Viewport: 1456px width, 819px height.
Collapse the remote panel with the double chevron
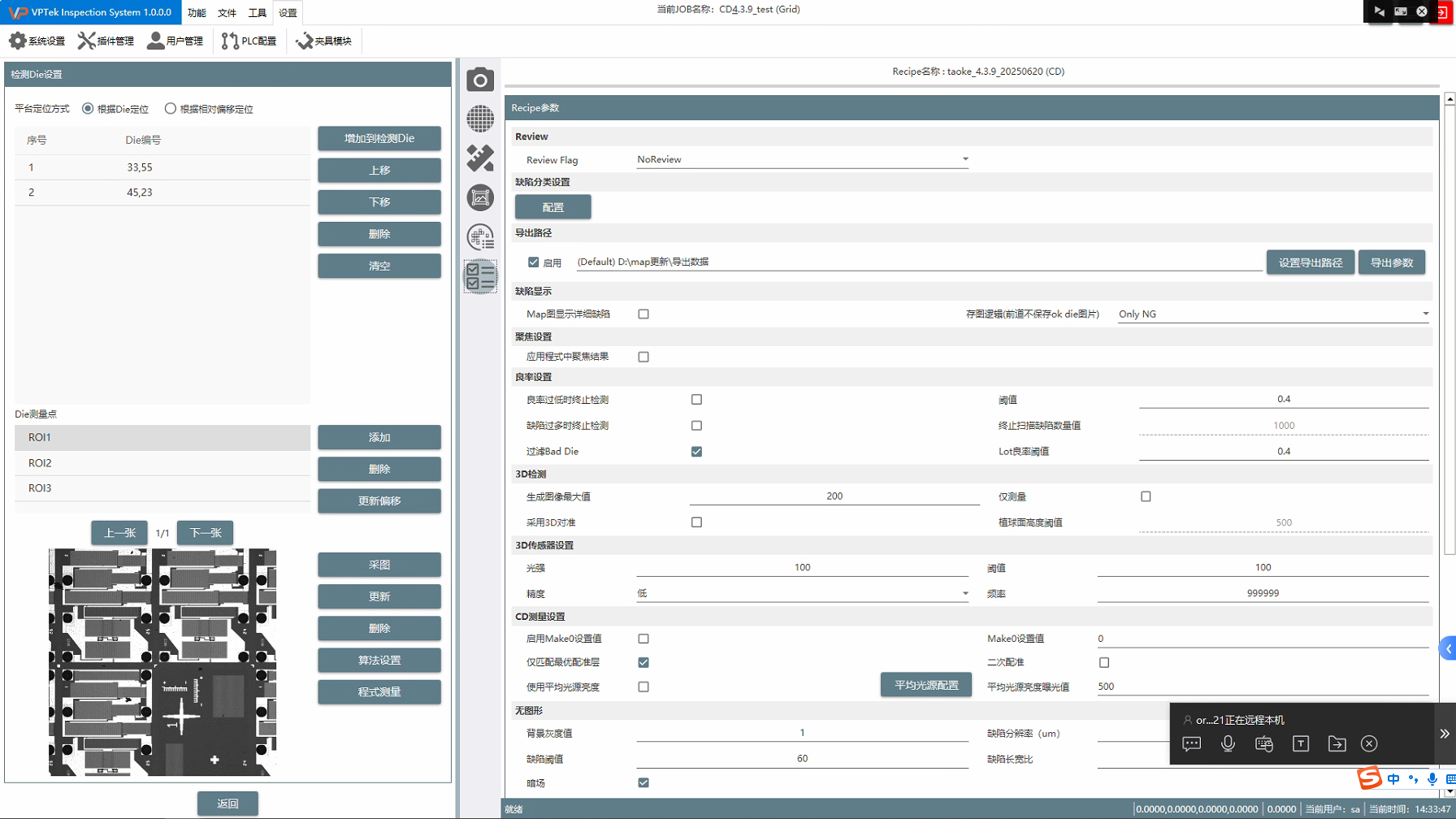click(1445, 734)
